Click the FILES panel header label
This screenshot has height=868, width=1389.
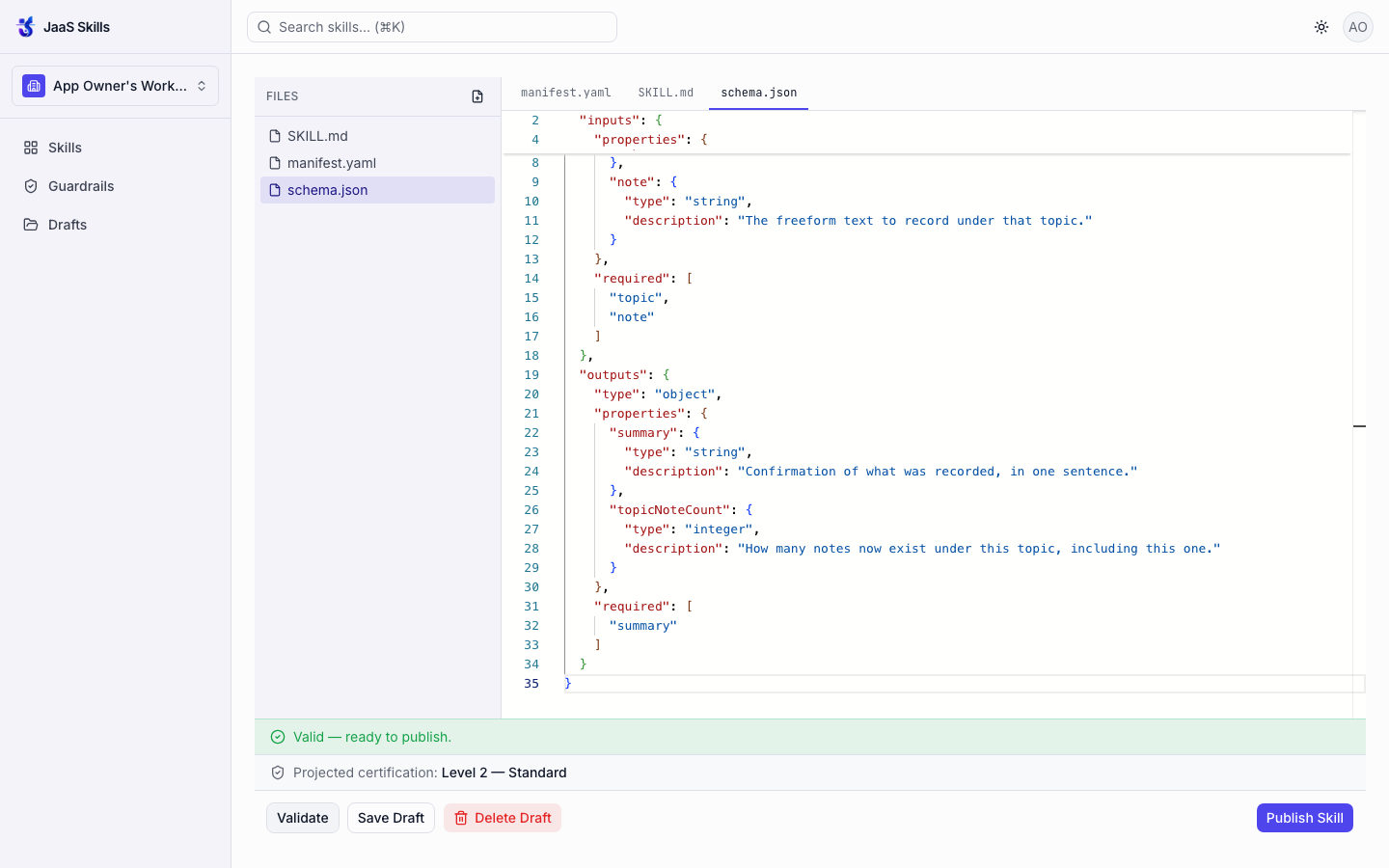click(x=283, y=96)
